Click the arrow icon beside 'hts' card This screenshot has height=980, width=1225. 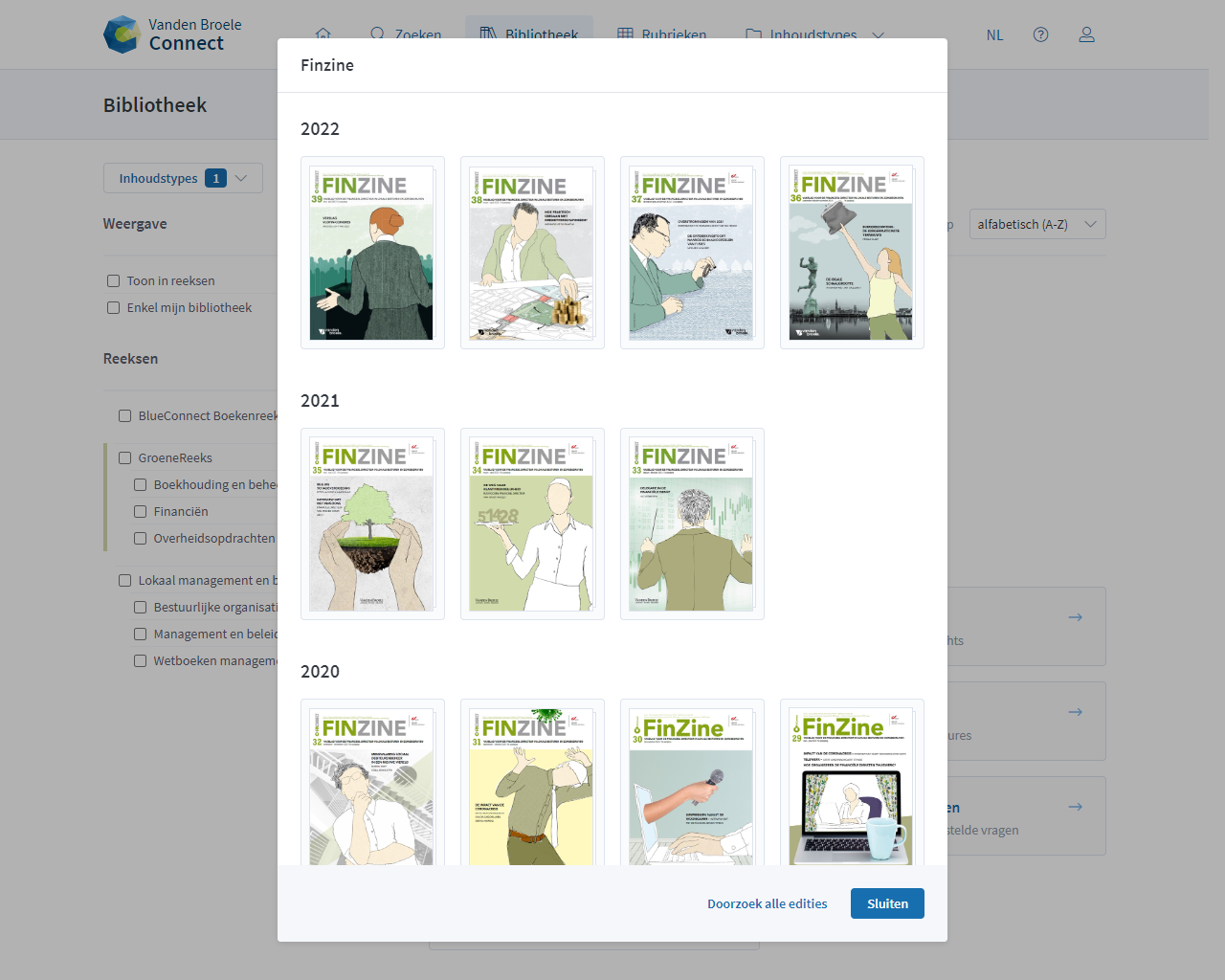click(x=1076, y=617)
